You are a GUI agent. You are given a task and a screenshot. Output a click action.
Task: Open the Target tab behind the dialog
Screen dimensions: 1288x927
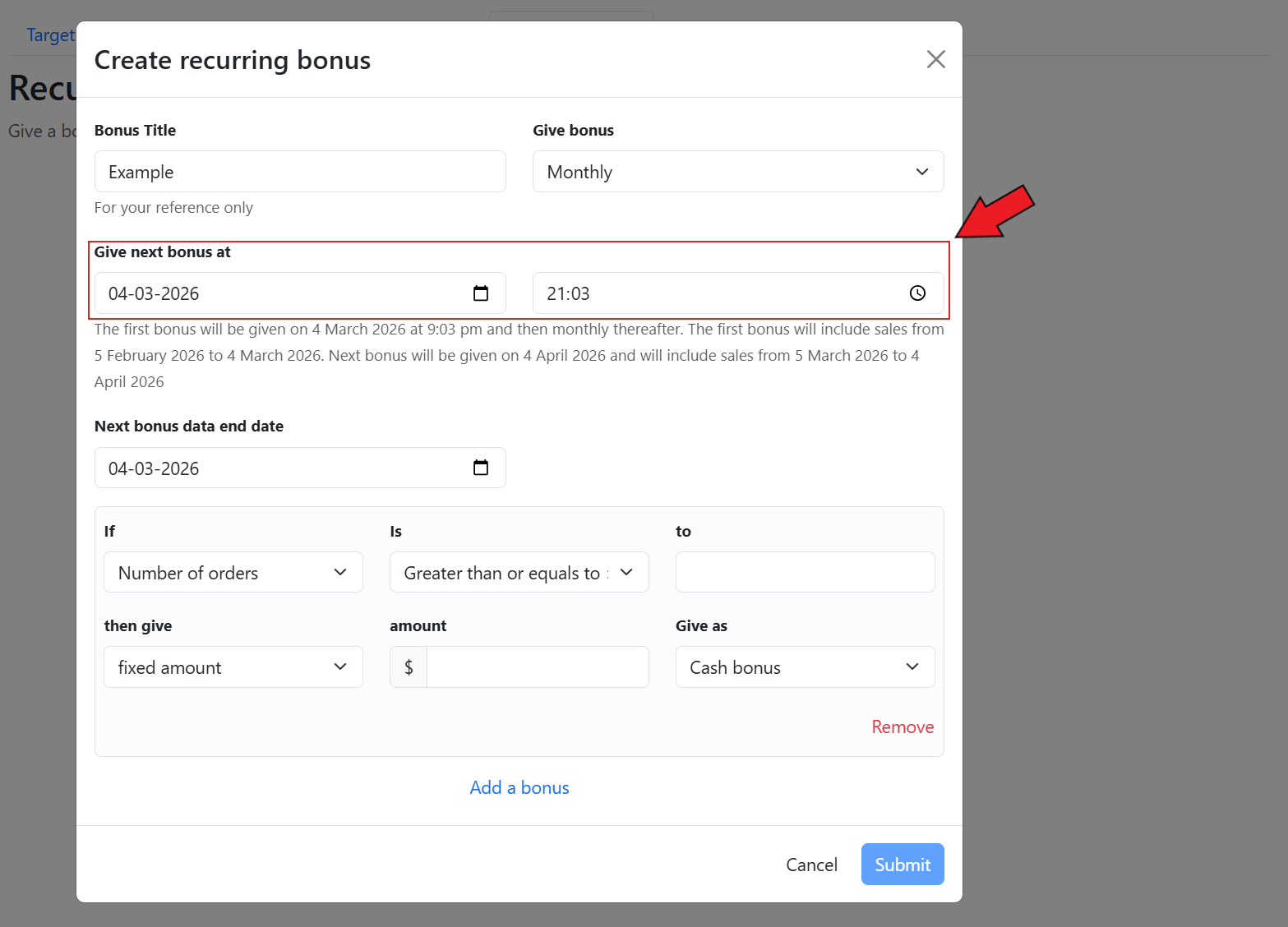pos(49,35)
